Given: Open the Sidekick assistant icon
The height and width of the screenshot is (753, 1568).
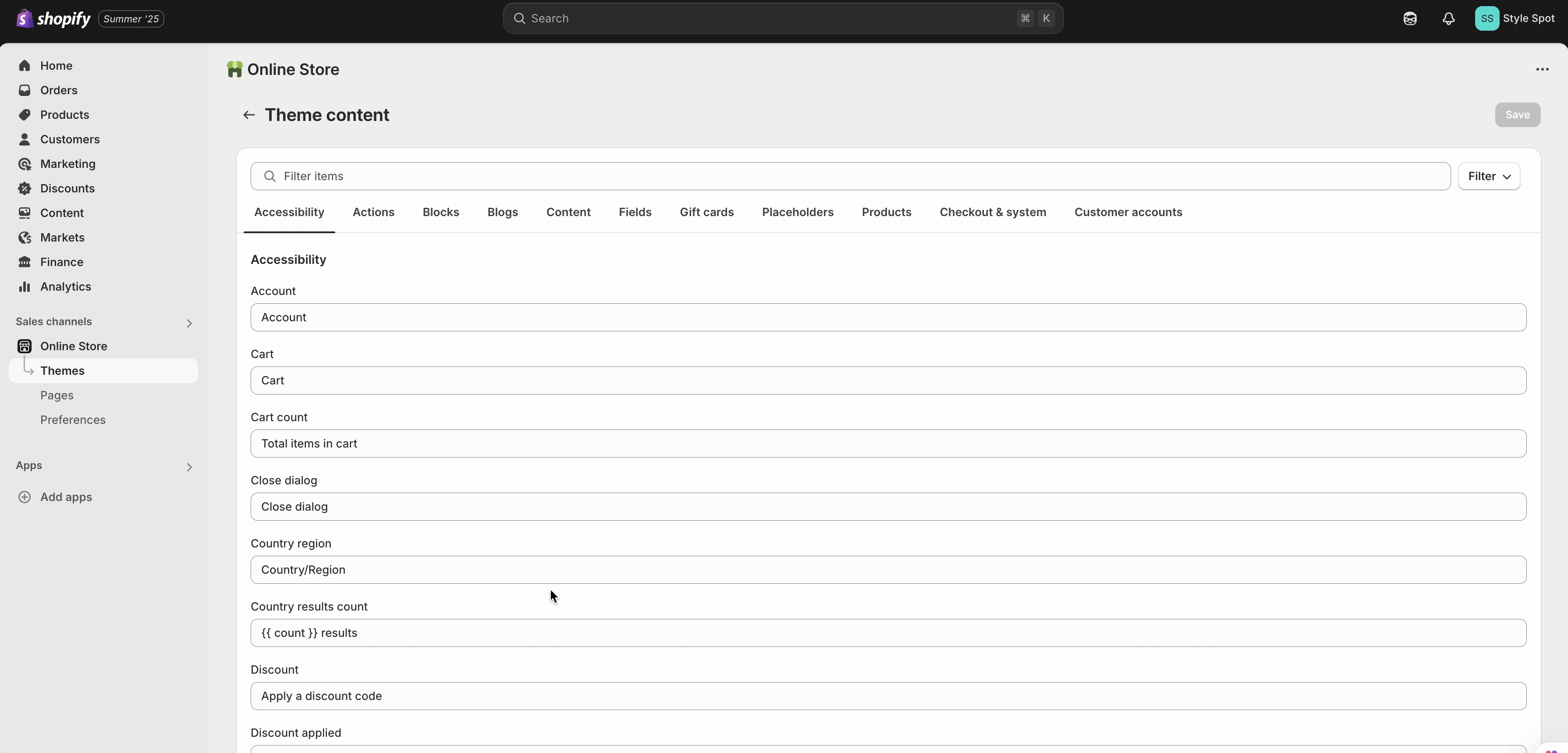Looking at the screenshot, I should click(x=1410, y=18).
